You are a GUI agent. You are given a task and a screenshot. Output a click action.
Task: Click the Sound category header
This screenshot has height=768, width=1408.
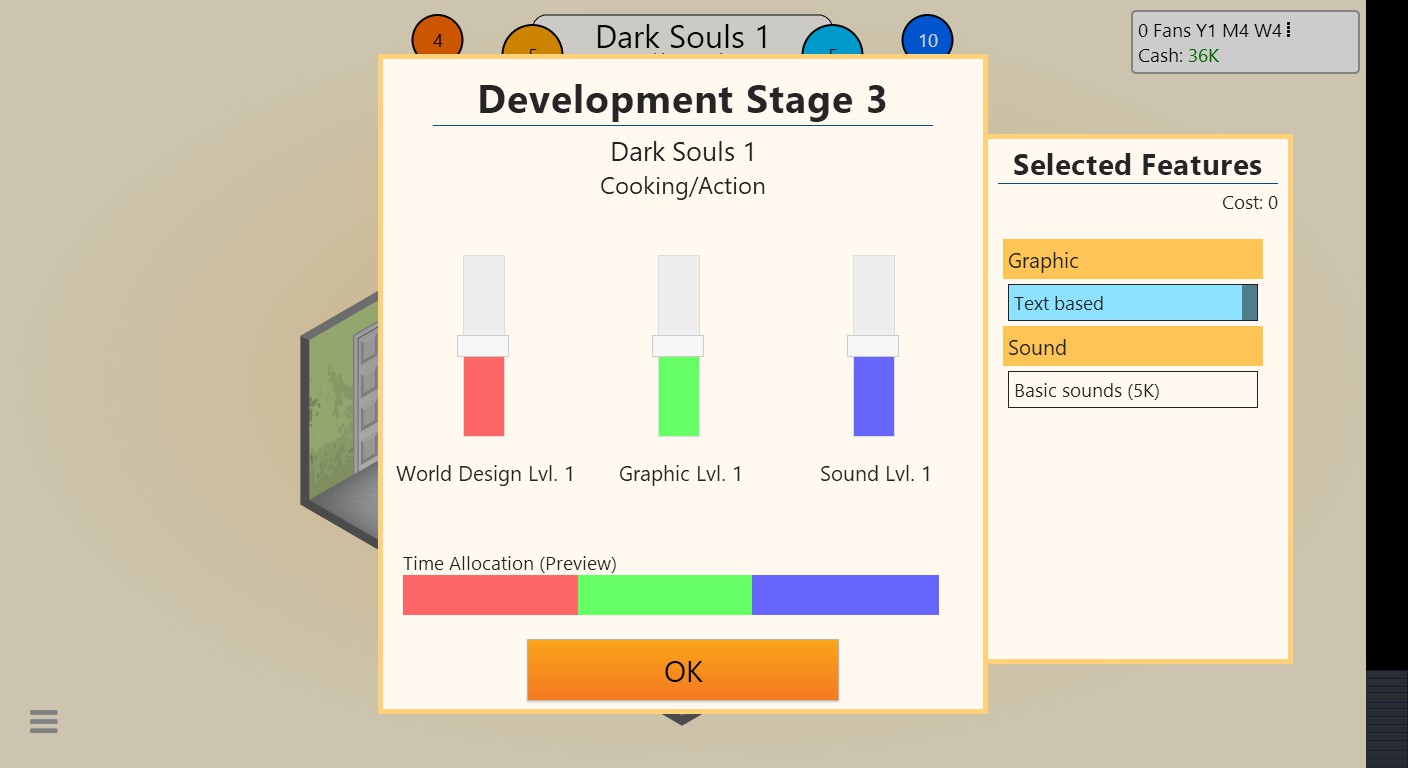point(1133,347)
